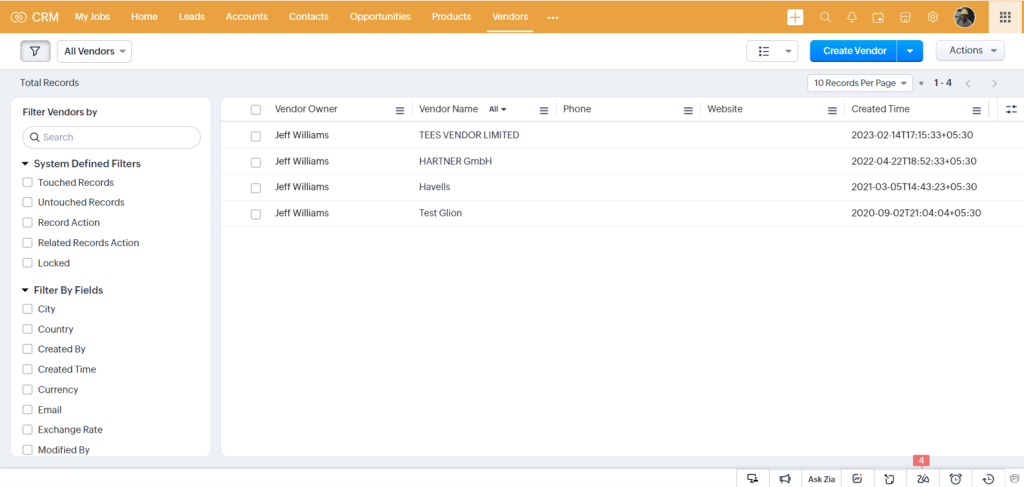Open the HARTNER GmbH vendor record
This screenshot has width=1024, height=487.
455,161
